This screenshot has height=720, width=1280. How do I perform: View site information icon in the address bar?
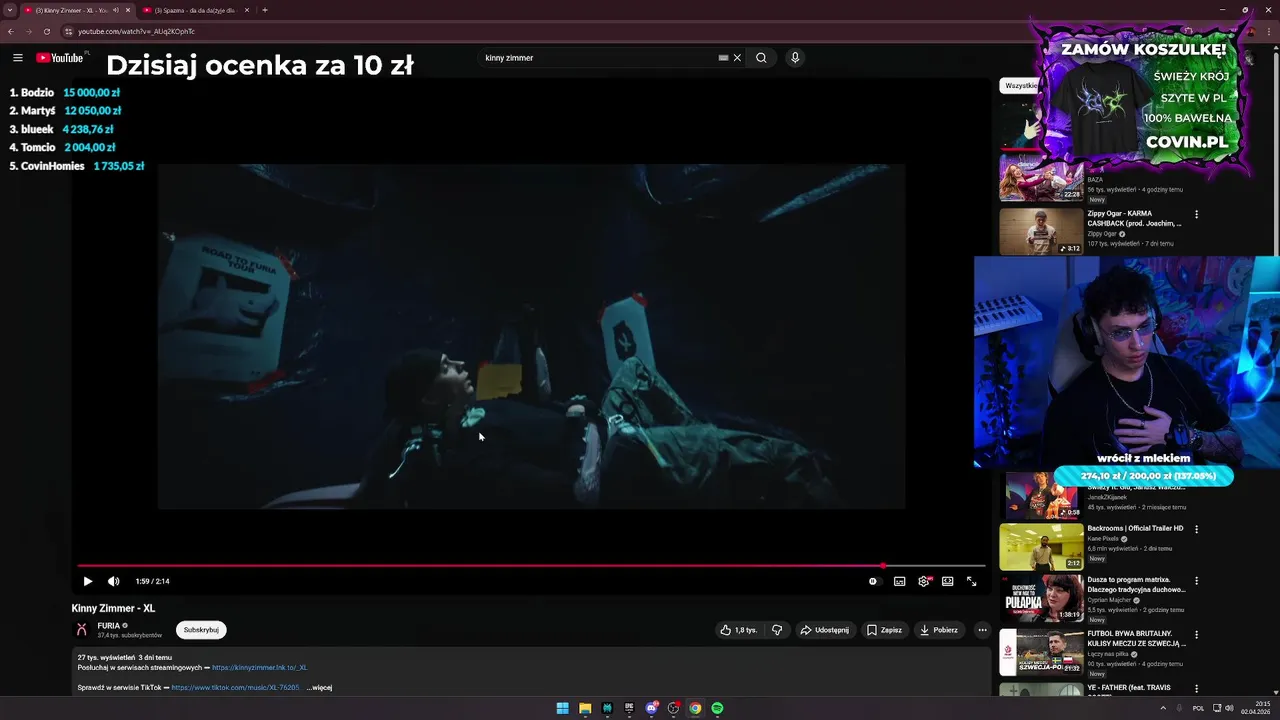[68, 31]
